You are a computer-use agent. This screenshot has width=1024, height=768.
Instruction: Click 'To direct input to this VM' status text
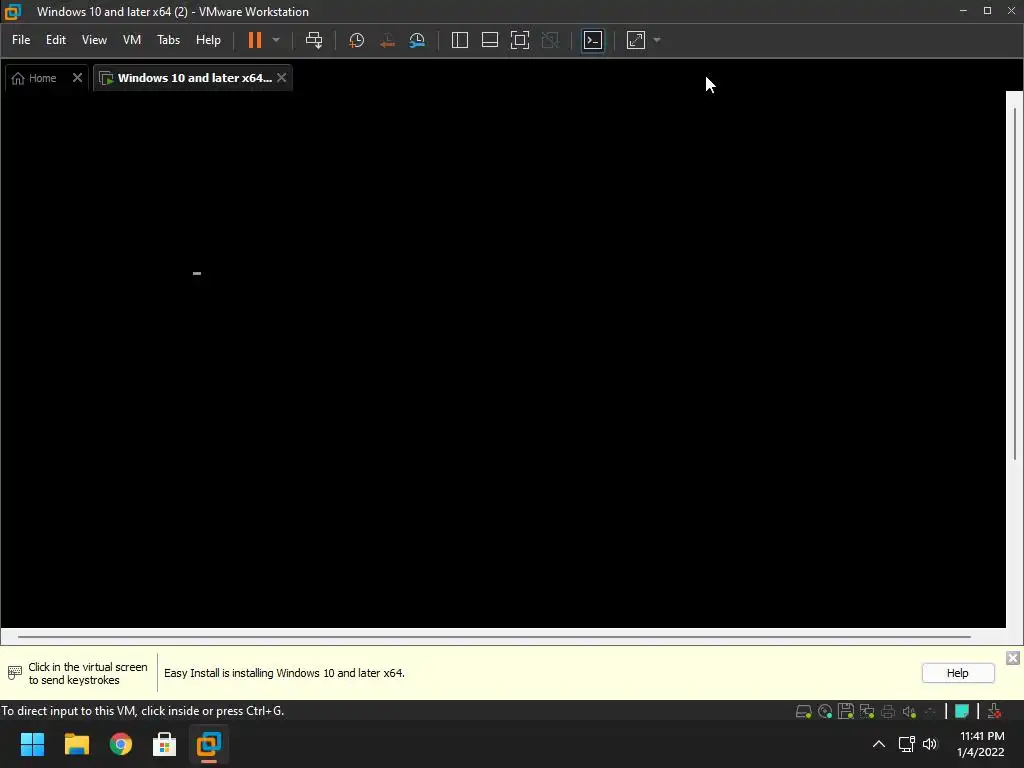(142, 711)
